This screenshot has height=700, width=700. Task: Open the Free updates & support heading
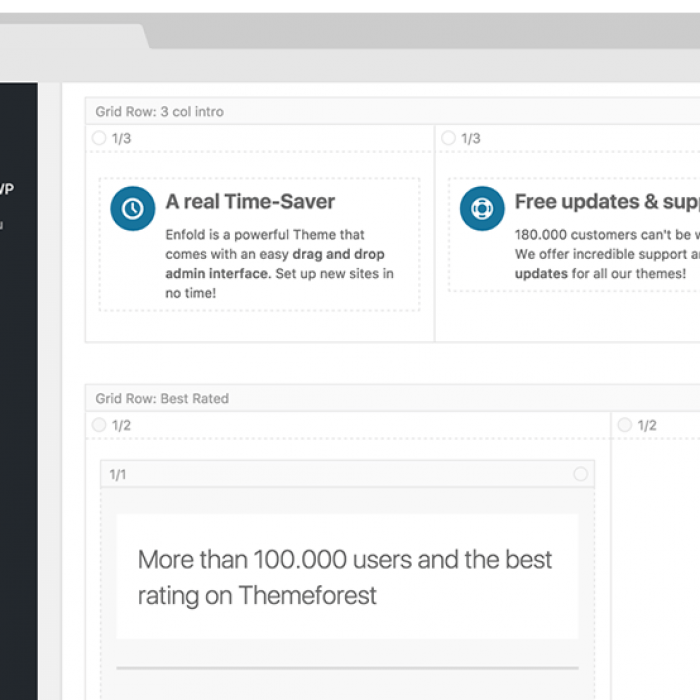[x=607, y=202]
